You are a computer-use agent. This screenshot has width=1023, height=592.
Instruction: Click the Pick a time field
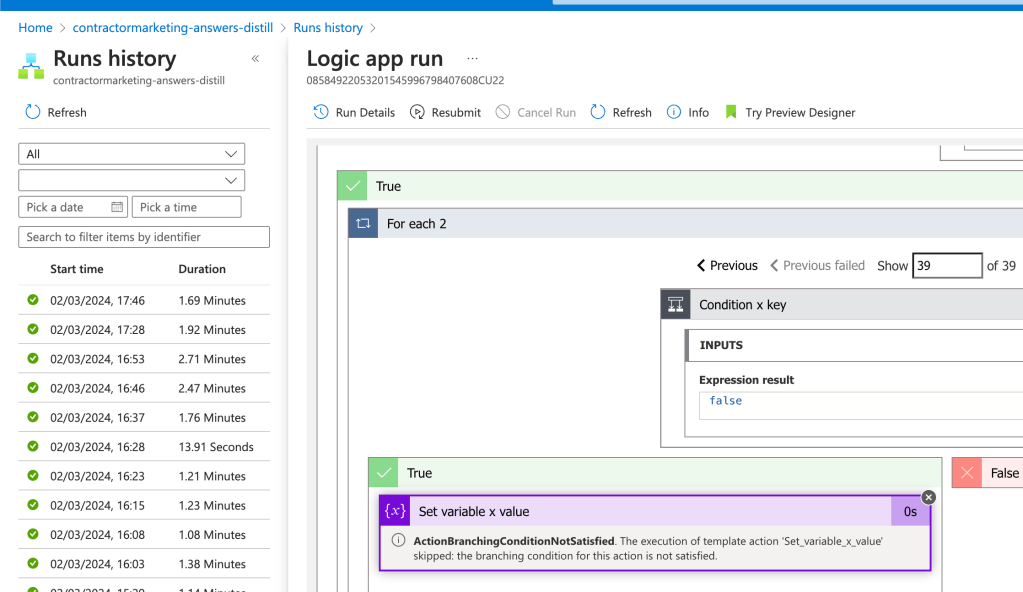point(187,207)
